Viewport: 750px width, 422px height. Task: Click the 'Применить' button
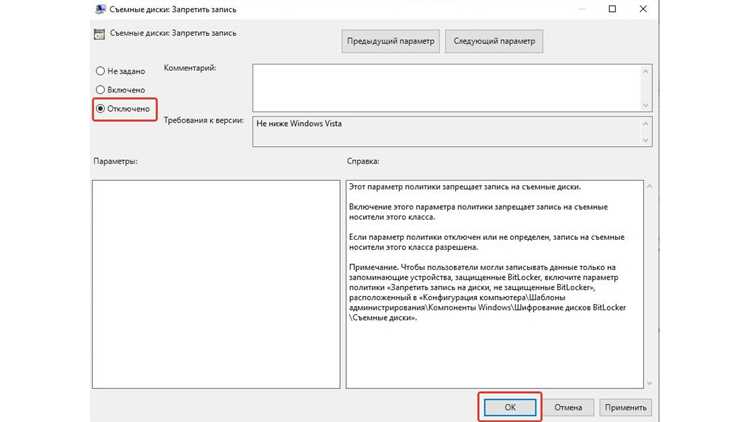pos(625,408)
